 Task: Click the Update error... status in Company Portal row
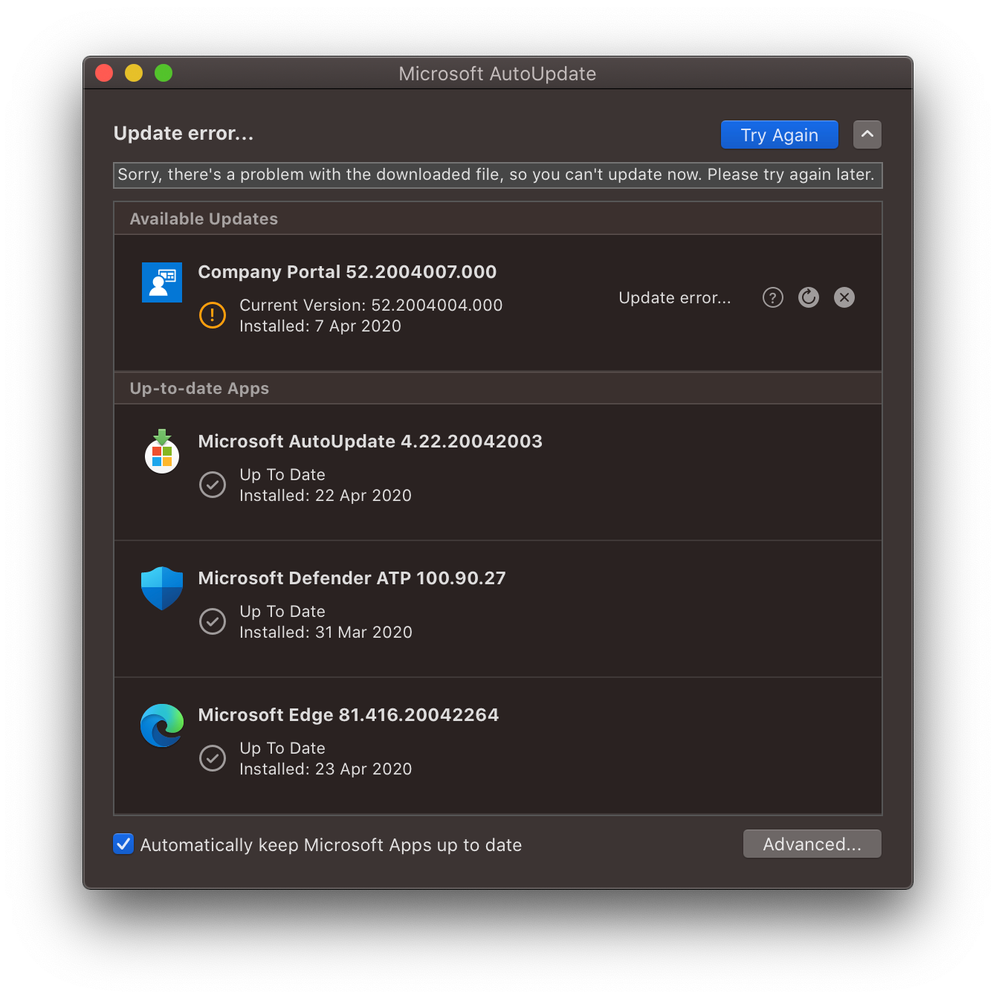(x=674, y=298)
